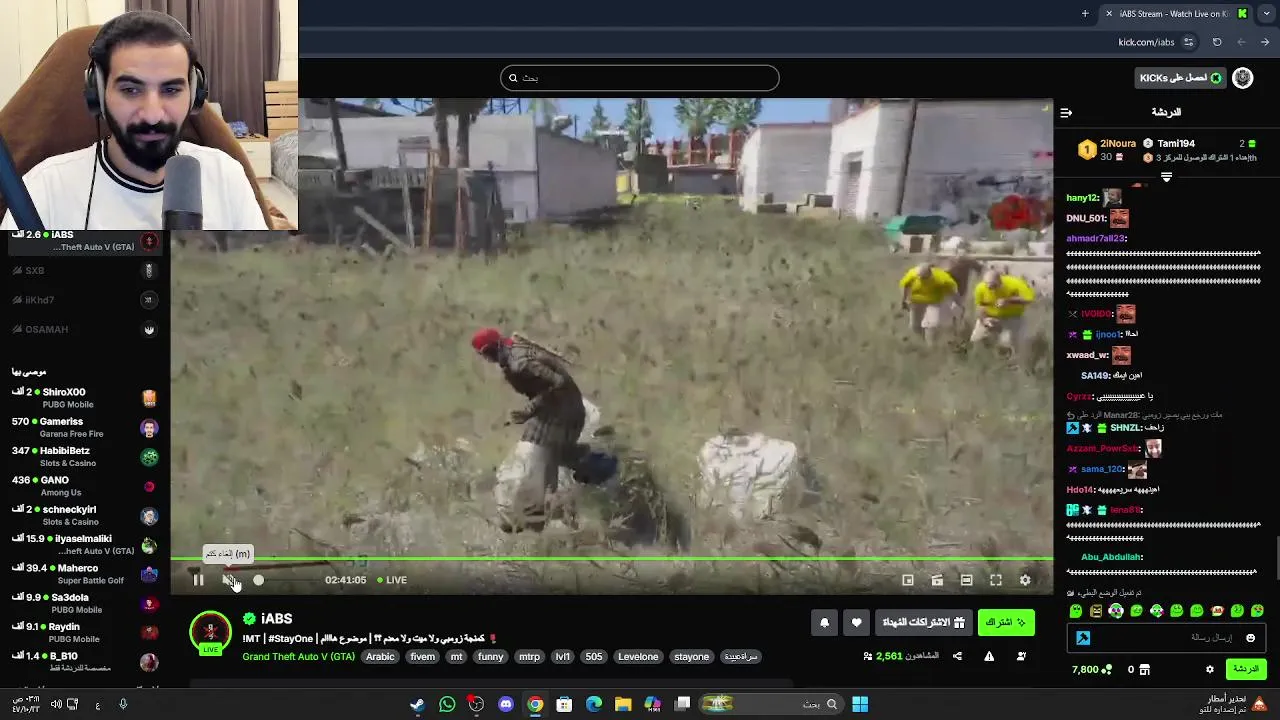Select the Arabic tag
The height and width of the screenshot is (720, 1280).
pyautogui.click(x=380, y=657)
